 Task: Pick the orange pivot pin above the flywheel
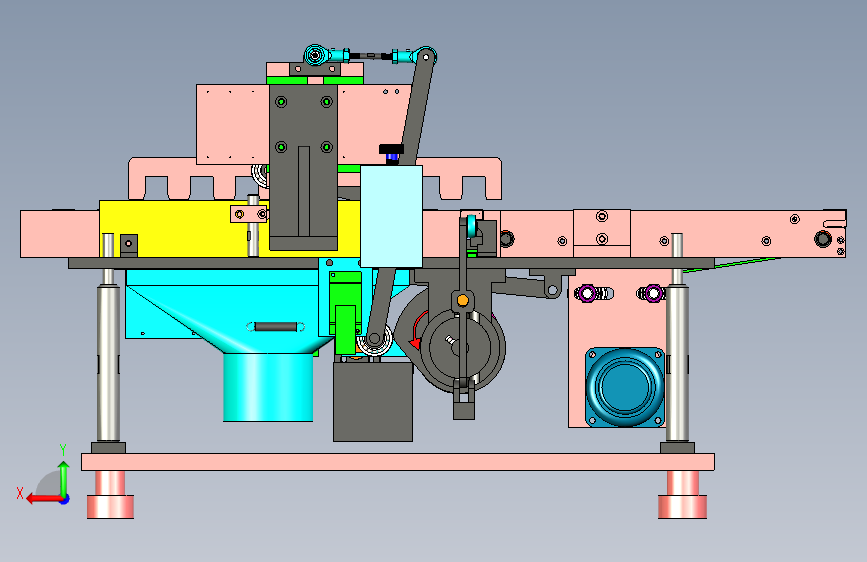coord(463,300)
